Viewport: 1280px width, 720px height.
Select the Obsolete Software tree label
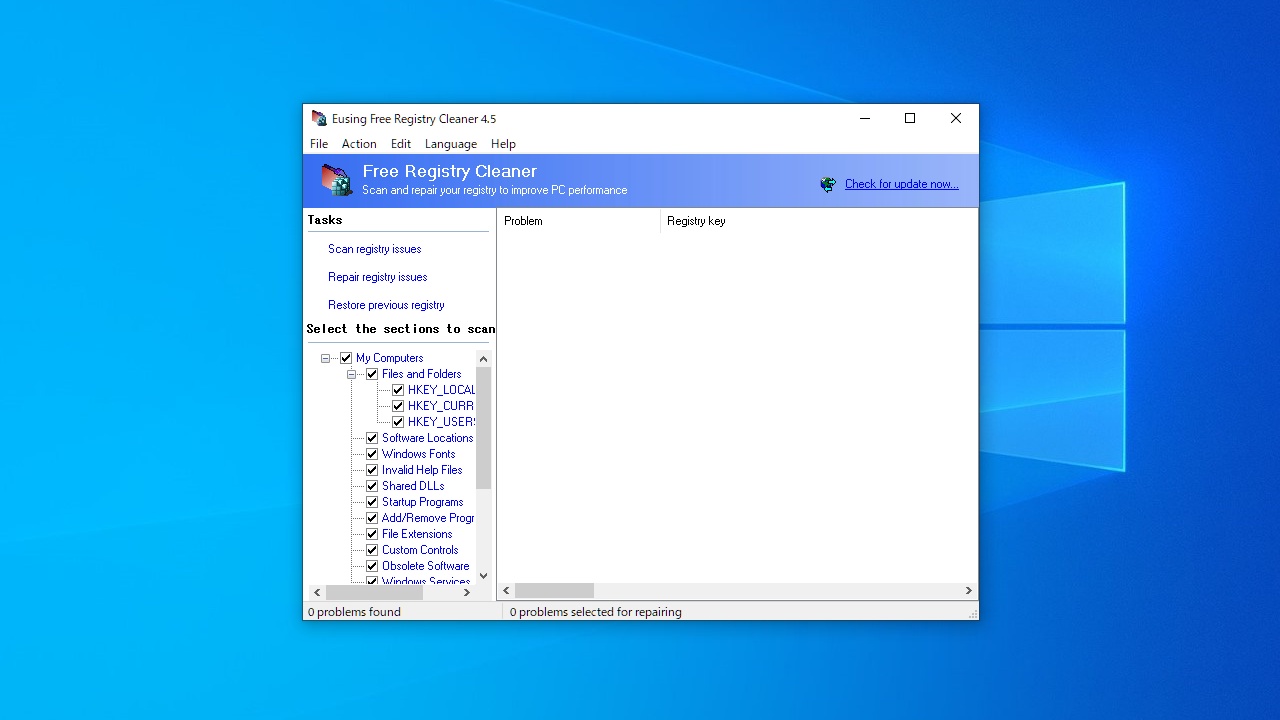pyautogui.click(x=425, y=566)
